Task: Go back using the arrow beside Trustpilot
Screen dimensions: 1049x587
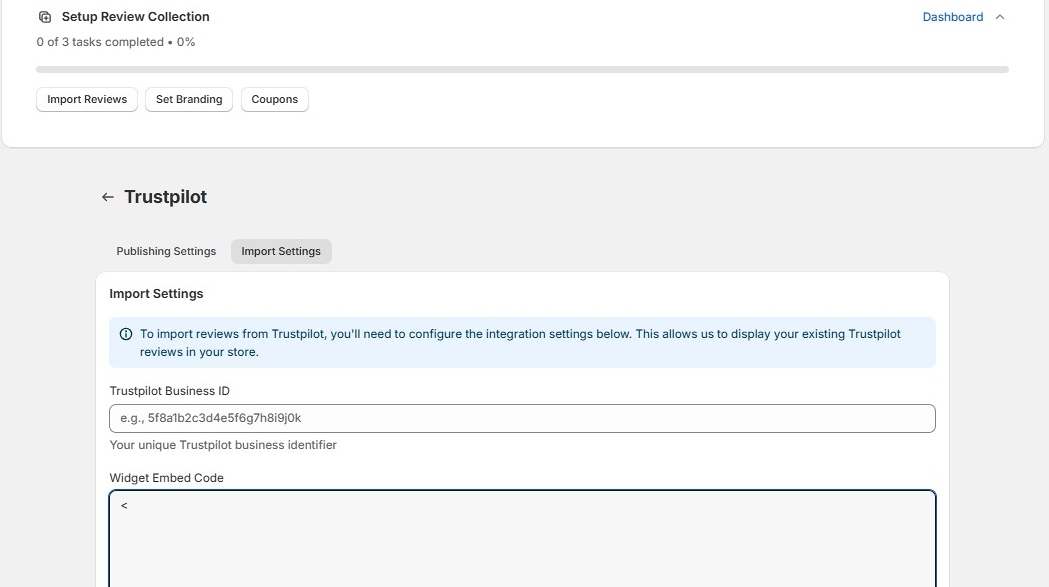Action: tap(108, 197)
